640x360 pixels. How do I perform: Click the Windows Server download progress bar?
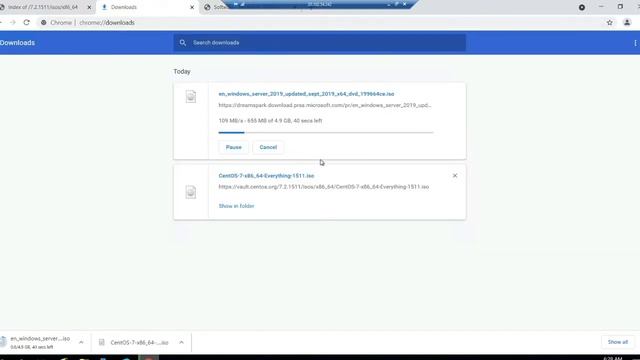[326, 133]
